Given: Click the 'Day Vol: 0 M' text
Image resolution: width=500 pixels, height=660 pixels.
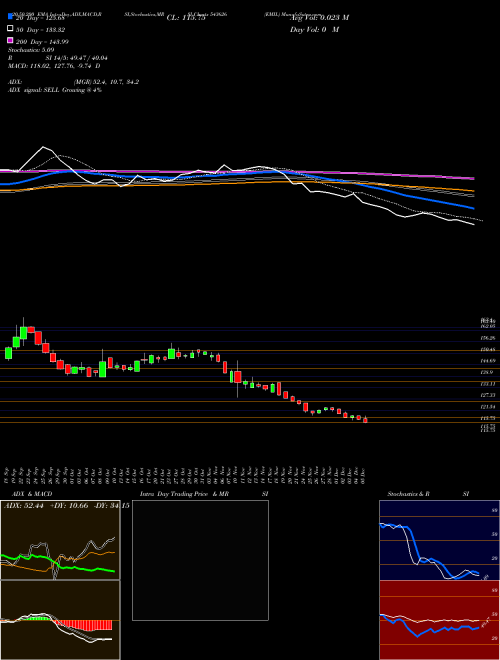Looking at the screenshot, I should pos(314,29).
